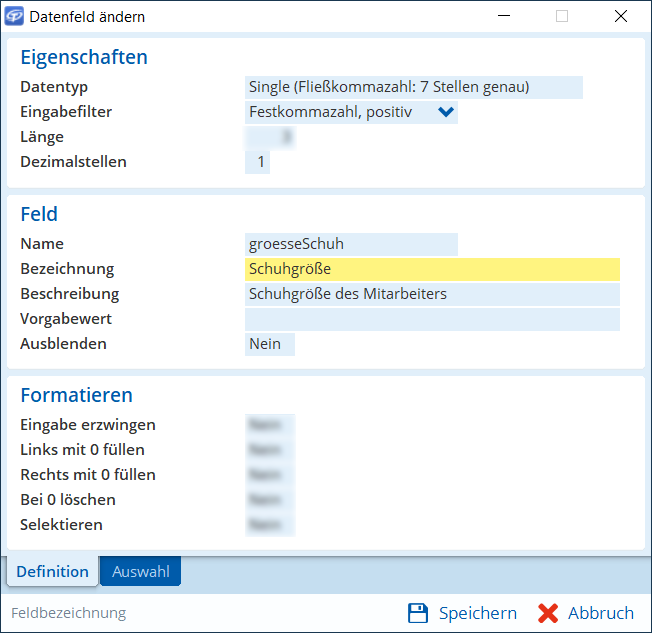Image resolution: width=652 pixels, height=633 pixels.
Task: Toggle the Selektieren value
Action: (x=269, y=525)
